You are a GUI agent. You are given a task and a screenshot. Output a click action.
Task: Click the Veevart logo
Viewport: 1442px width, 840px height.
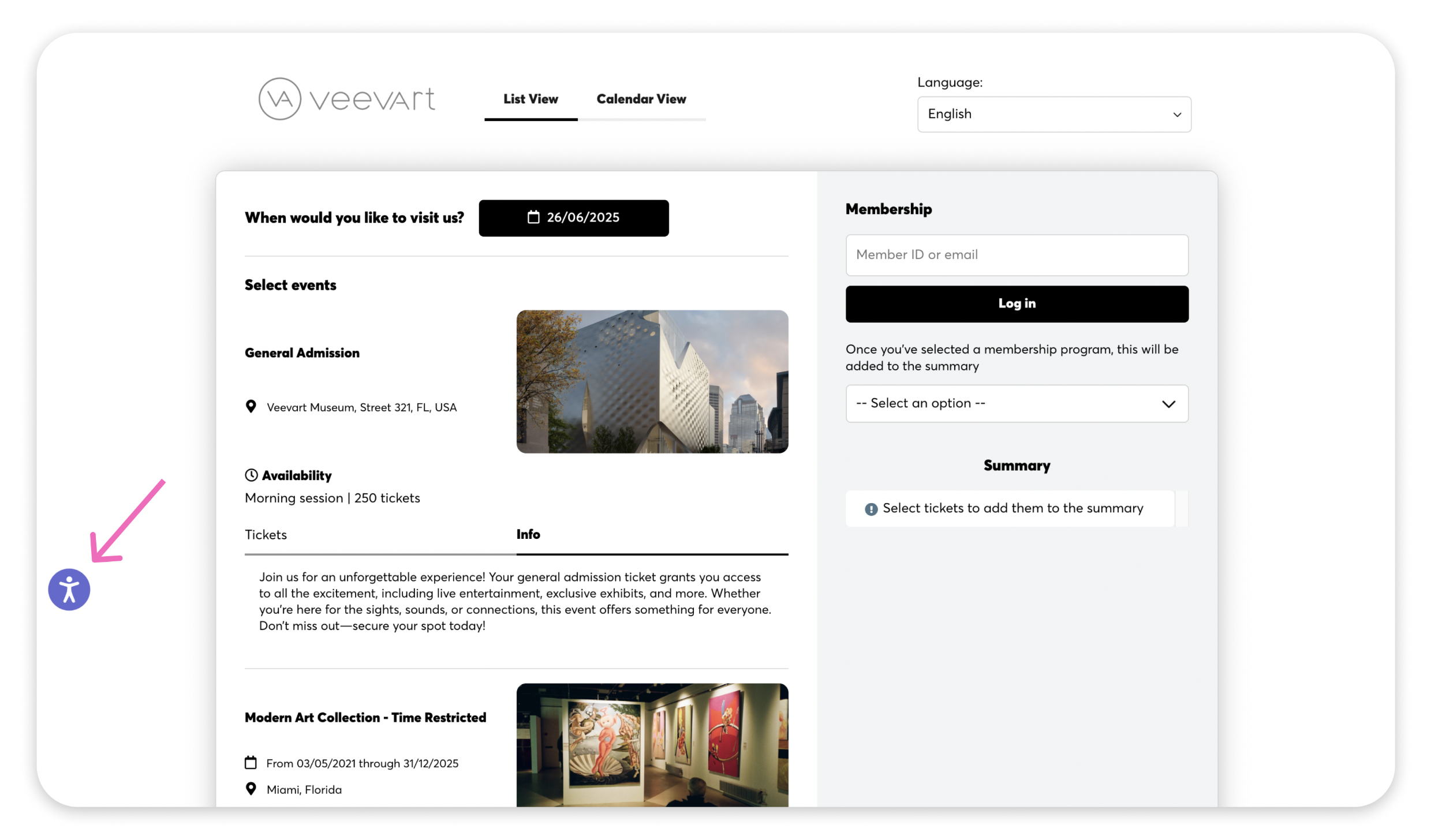click(x=346, y=99)
